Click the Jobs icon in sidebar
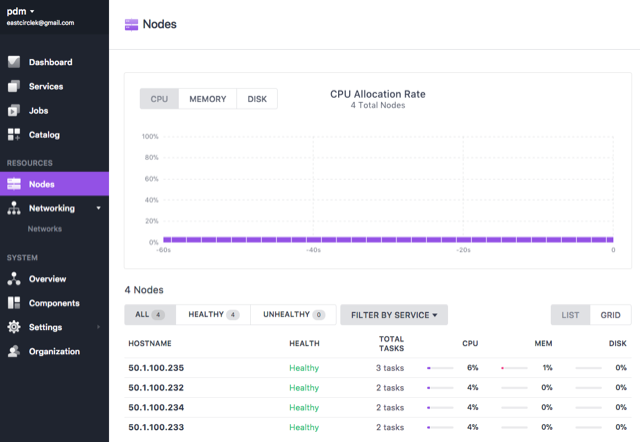640x442 pixels. (x=14, y=110)
